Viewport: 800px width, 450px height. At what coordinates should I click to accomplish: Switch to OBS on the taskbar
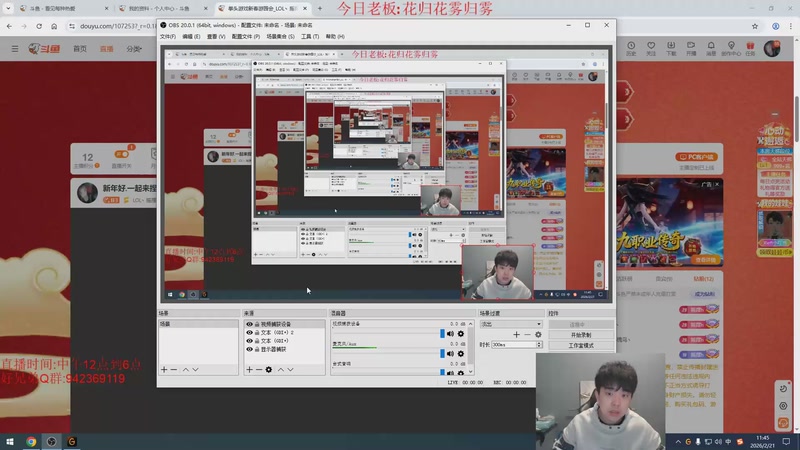[52, 441]
